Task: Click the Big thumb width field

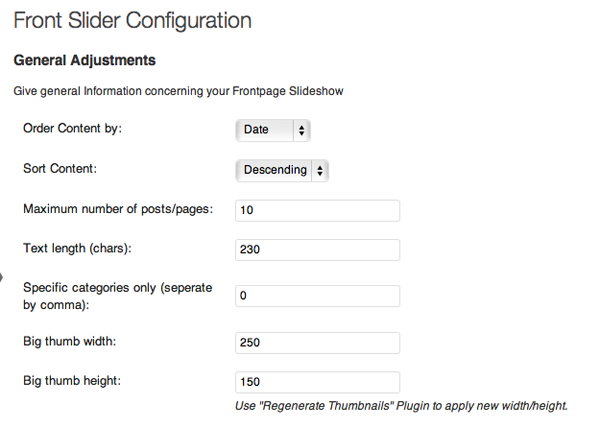Action: (317, 343)
